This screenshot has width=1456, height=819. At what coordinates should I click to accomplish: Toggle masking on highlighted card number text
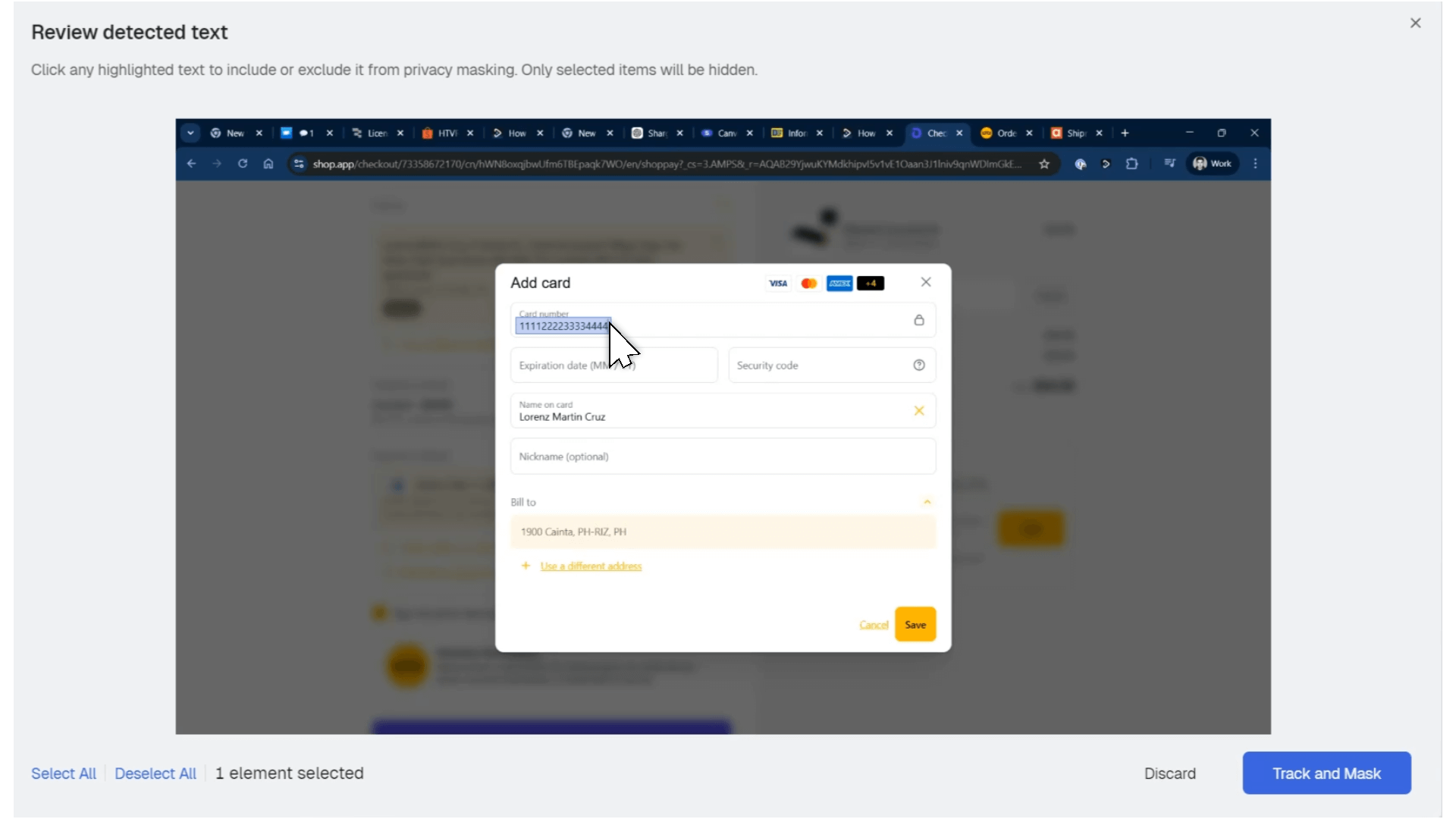pos(563,326)
